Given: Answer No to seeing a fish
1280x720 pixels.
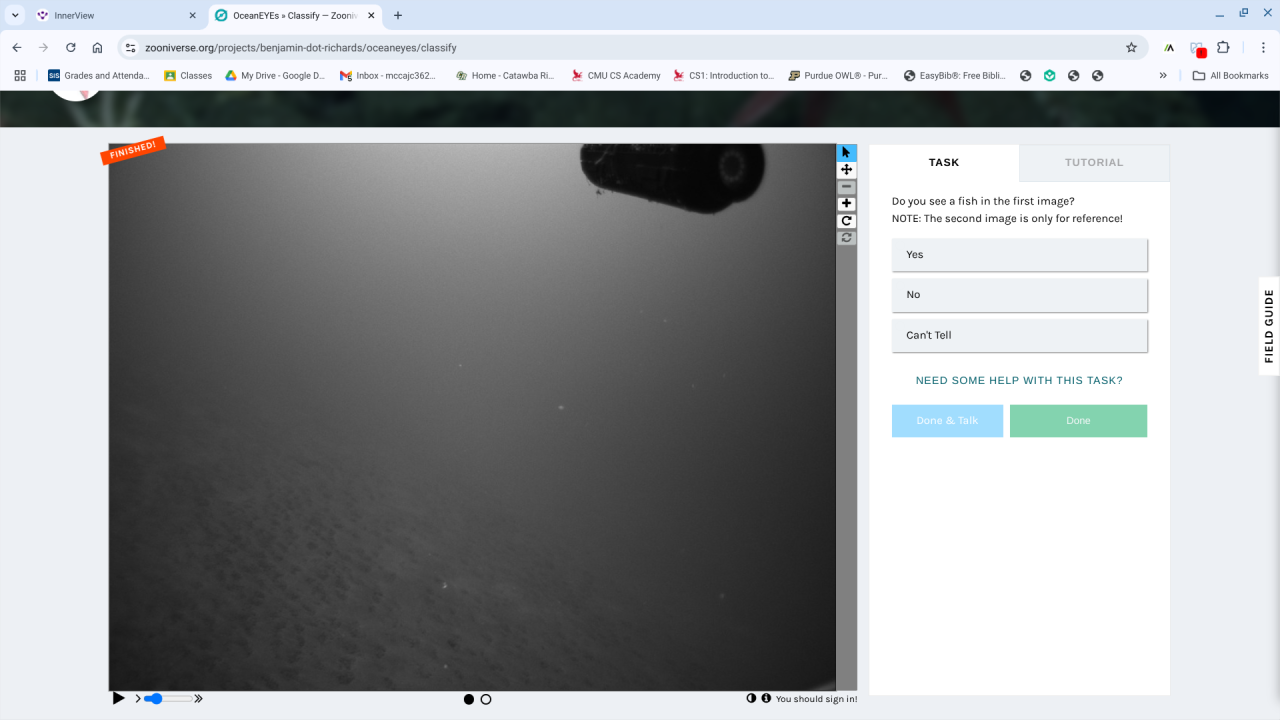Looking at the screenshot, I should pyautogui.click(x=1019, y=295).
